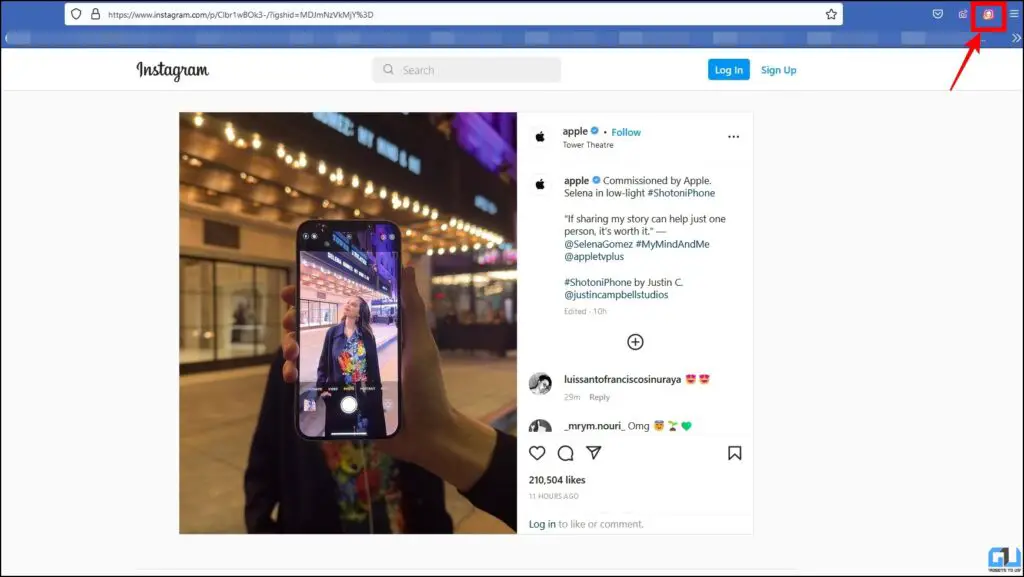This screenshot has height=577, width=1024.
Task: Click the highlighted extension icon in toolbar
Action: (x=988, y=14)
